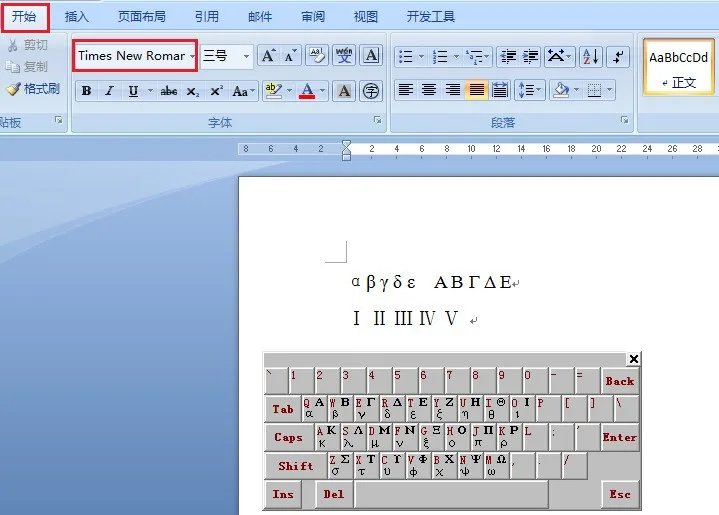The image size is (719, 515).
Task: Open the 开始 tab
Action: click(x=24, y=17)
